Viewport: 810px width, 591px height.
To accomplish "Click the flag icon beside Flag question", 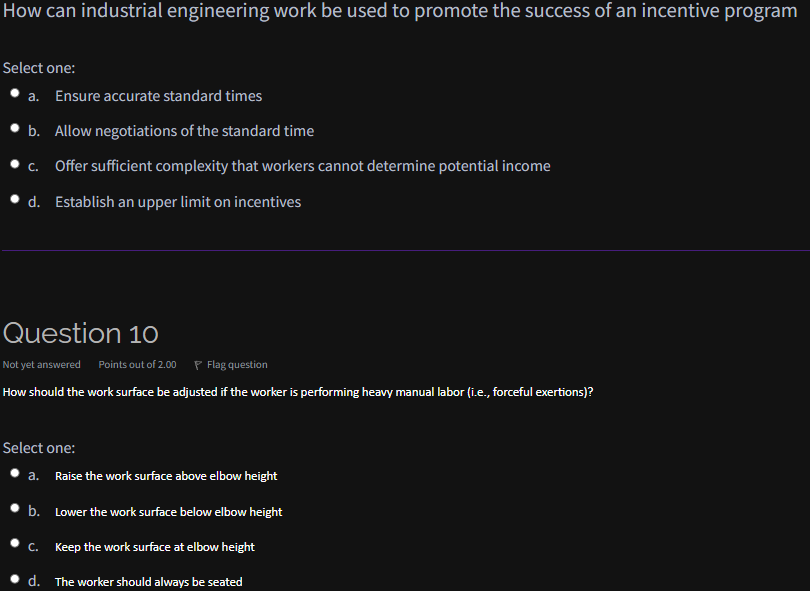I will coord(197,364).
